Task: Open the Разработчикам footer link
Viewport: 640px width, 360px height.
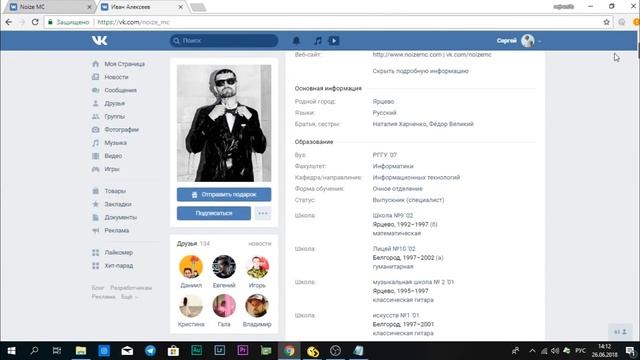Action: (x=131, y=288)
